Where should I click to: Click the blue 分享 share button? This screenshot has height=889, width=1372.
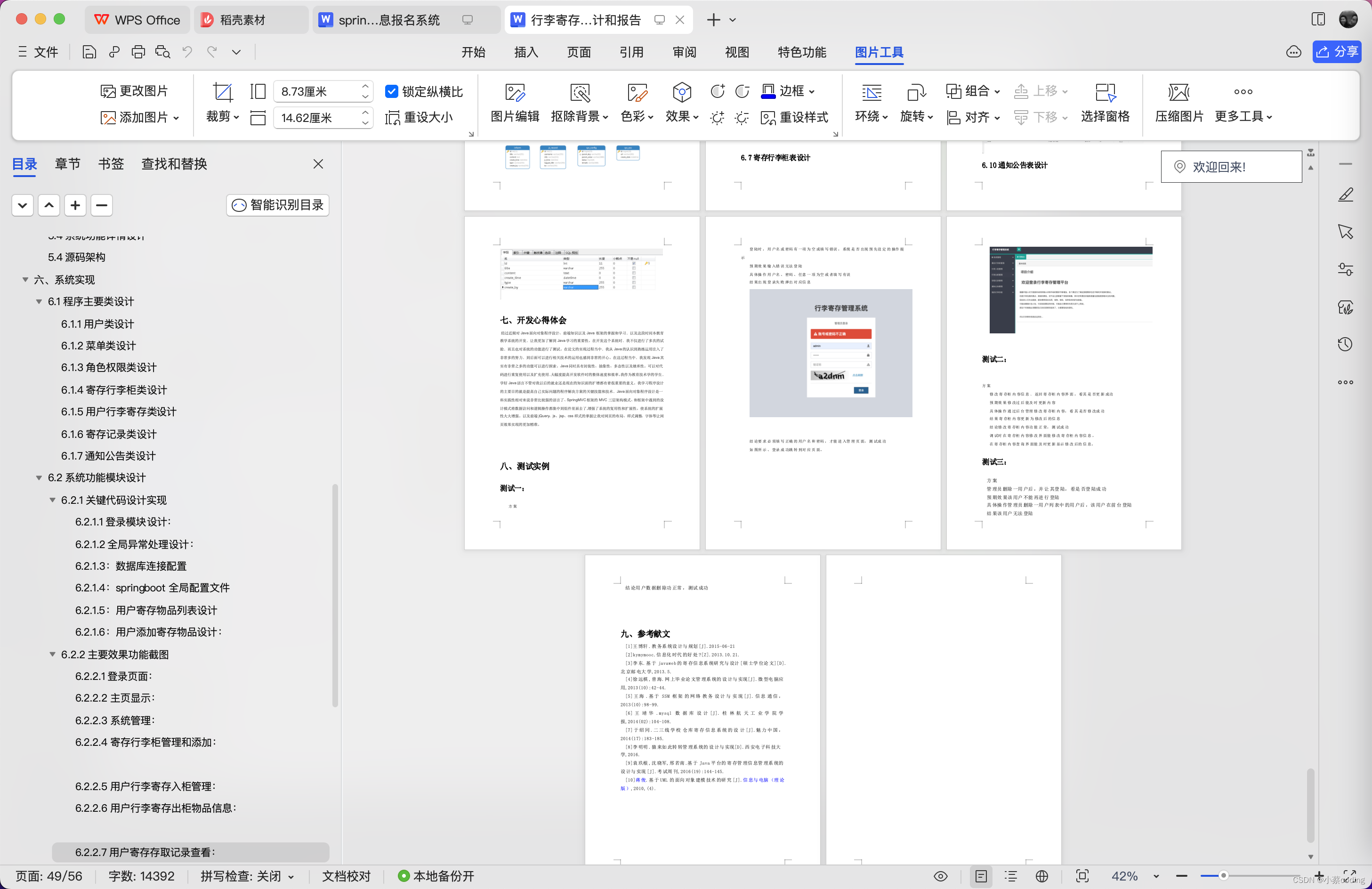pos(1336,52)
